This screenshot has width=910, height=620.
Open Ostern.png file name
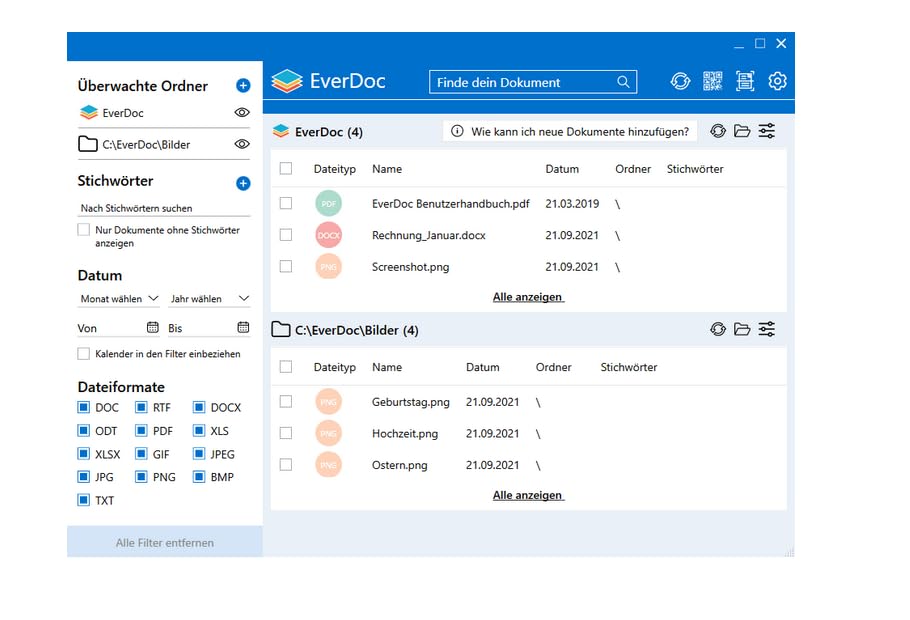pyautogui.click(x=399, y=465)
